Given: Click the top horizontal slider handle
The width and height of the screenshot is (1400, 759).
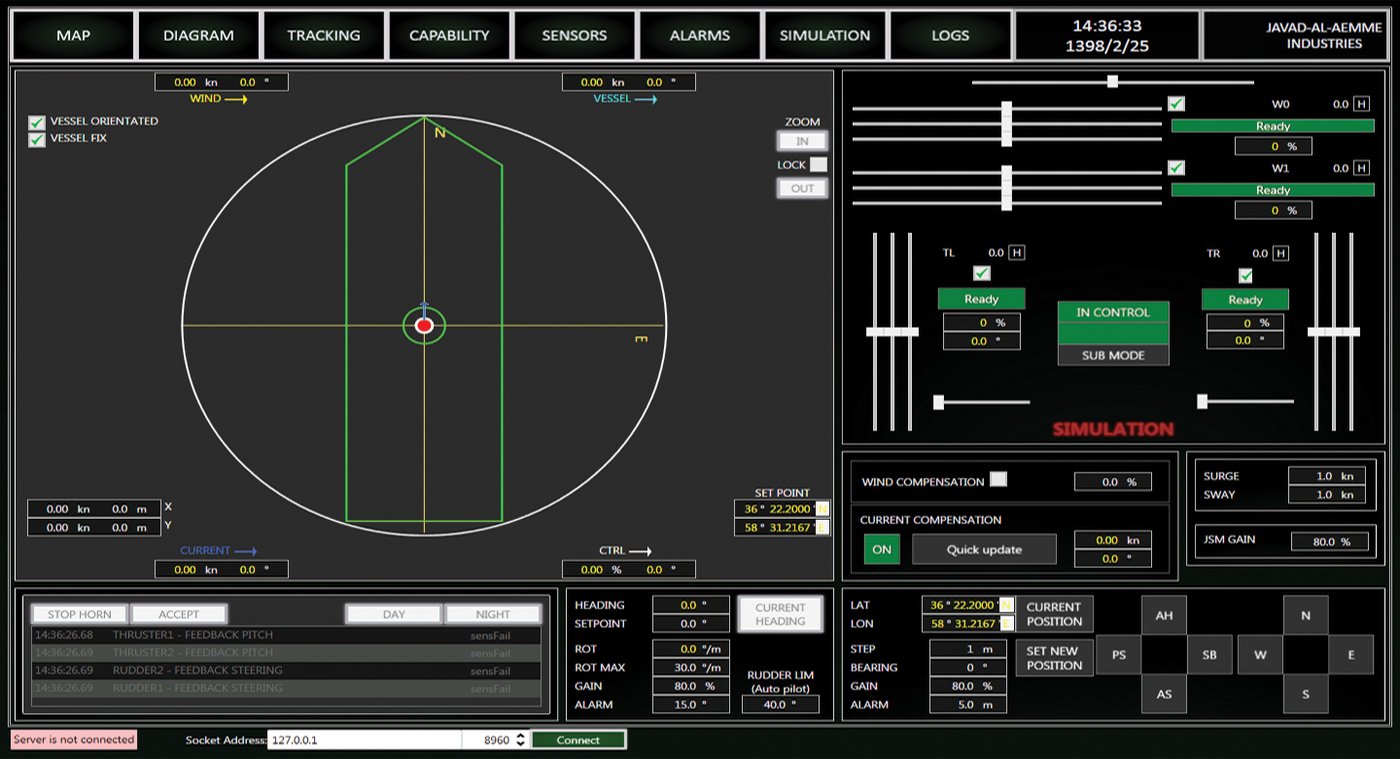Looking at the screenshot, I should [1112, 81].
